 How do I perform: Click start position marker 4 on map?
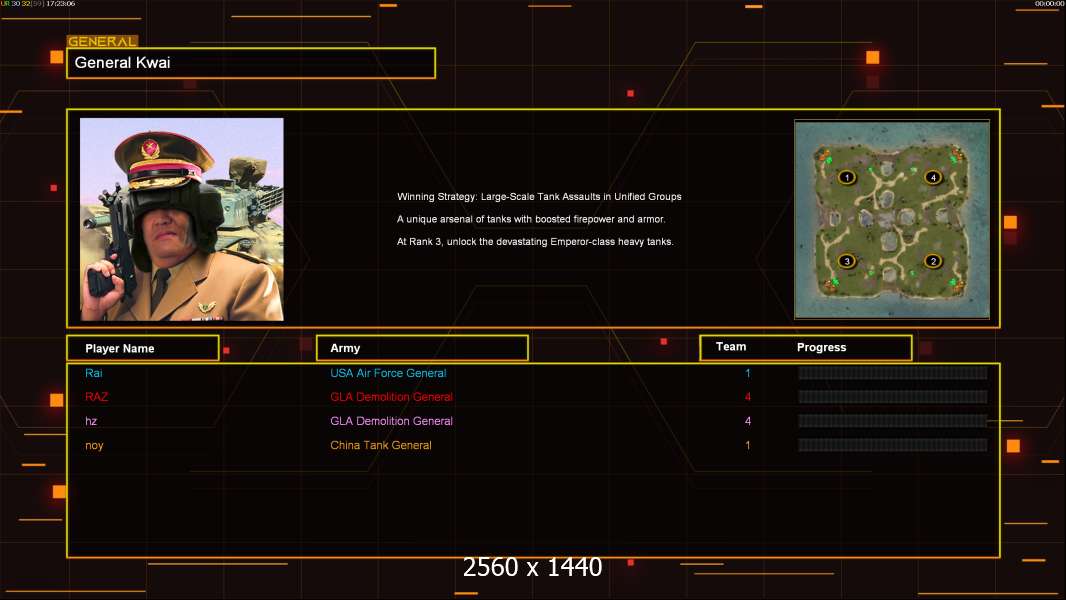933,177
